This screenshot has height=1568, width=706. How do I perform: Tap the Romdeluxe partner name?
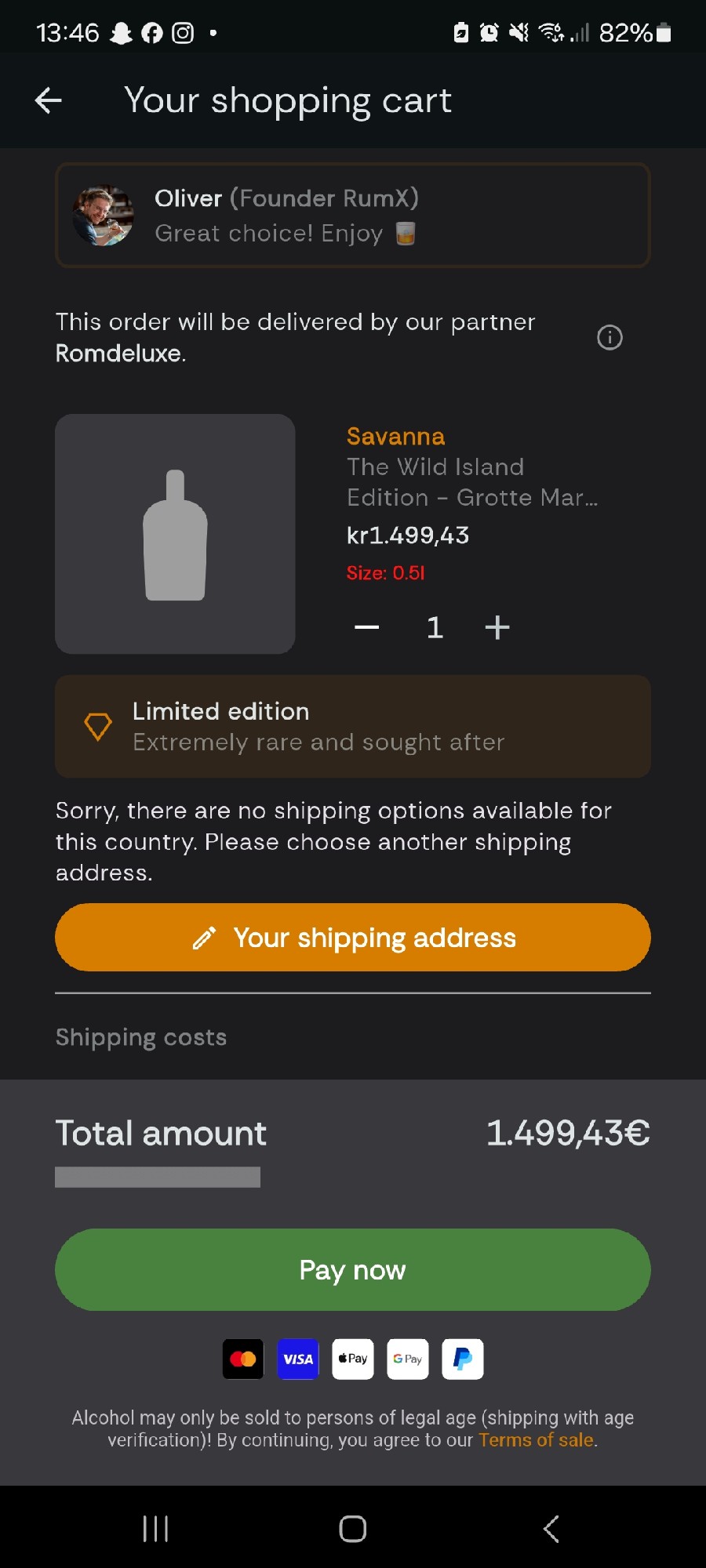point(118,354)
